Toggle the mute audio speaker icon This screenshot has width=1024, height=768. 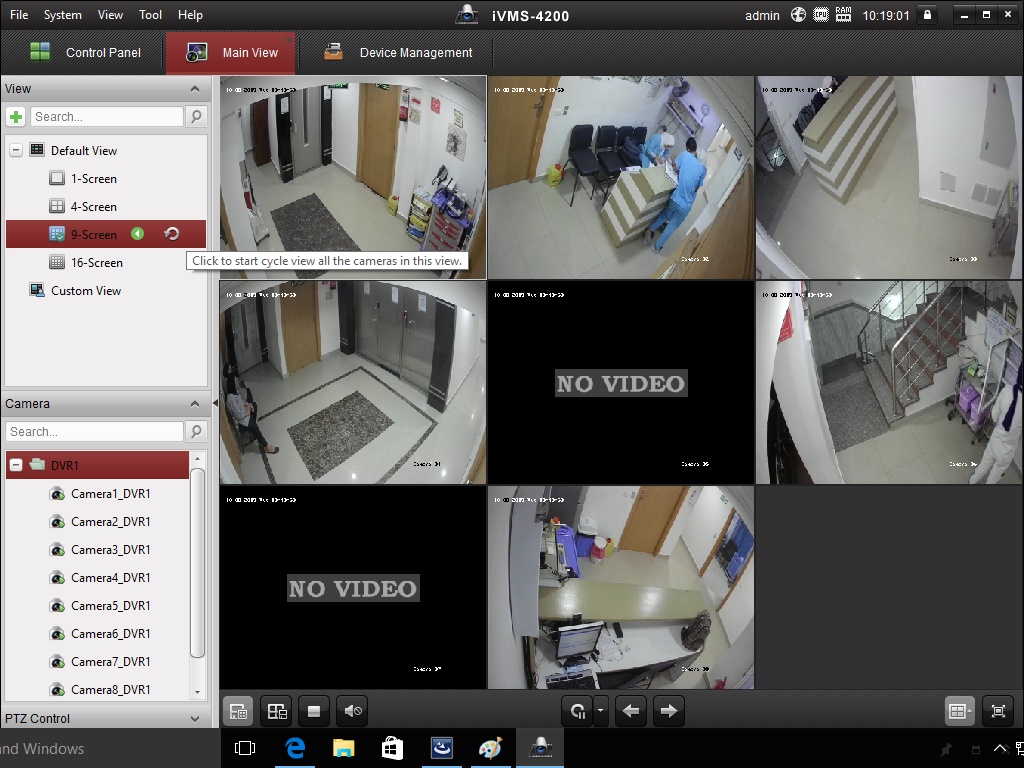tap(353, 711)
